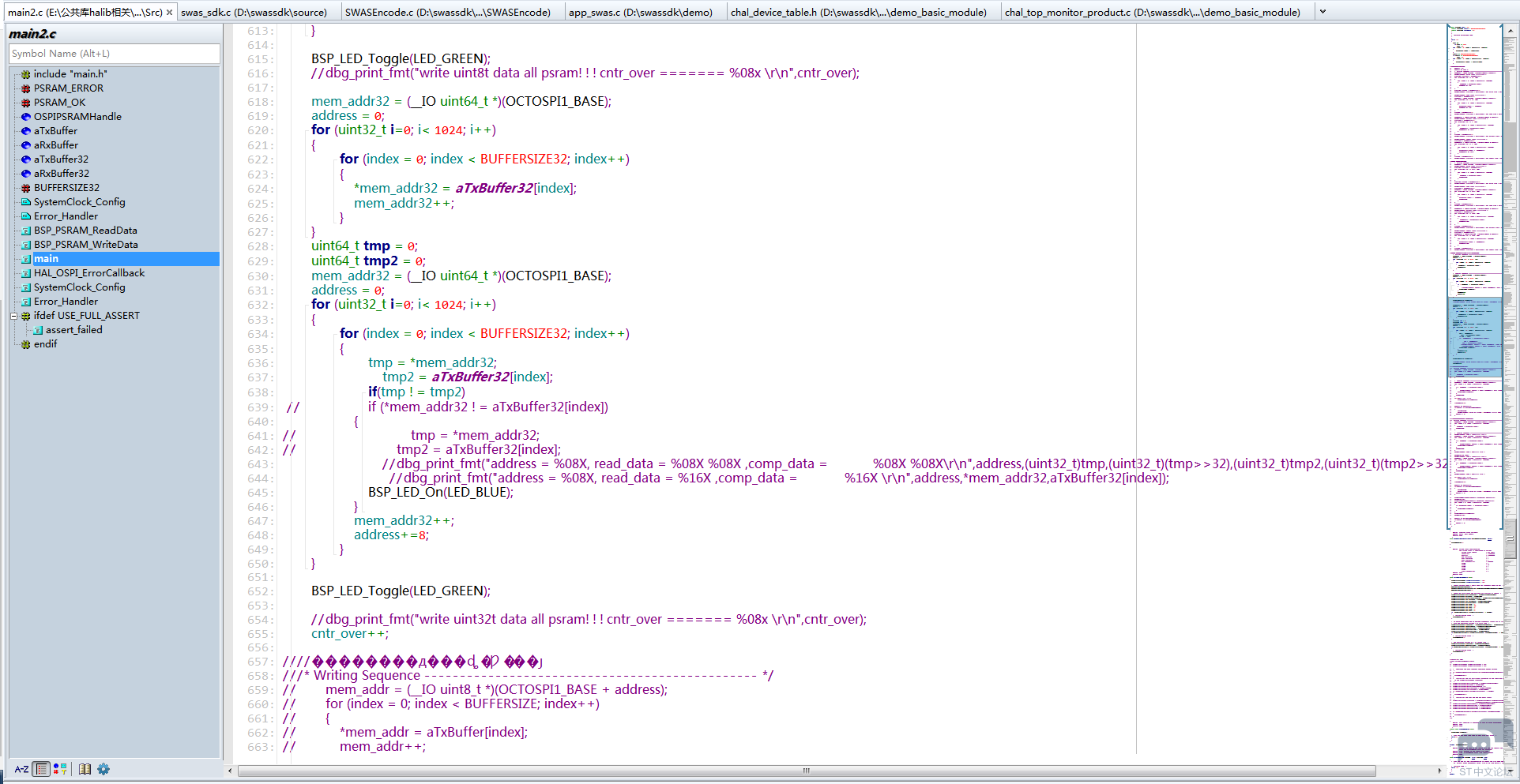1520x784 pixels.
Task: Select assert_failed under the ifdef node
Action: click(73, 330)
